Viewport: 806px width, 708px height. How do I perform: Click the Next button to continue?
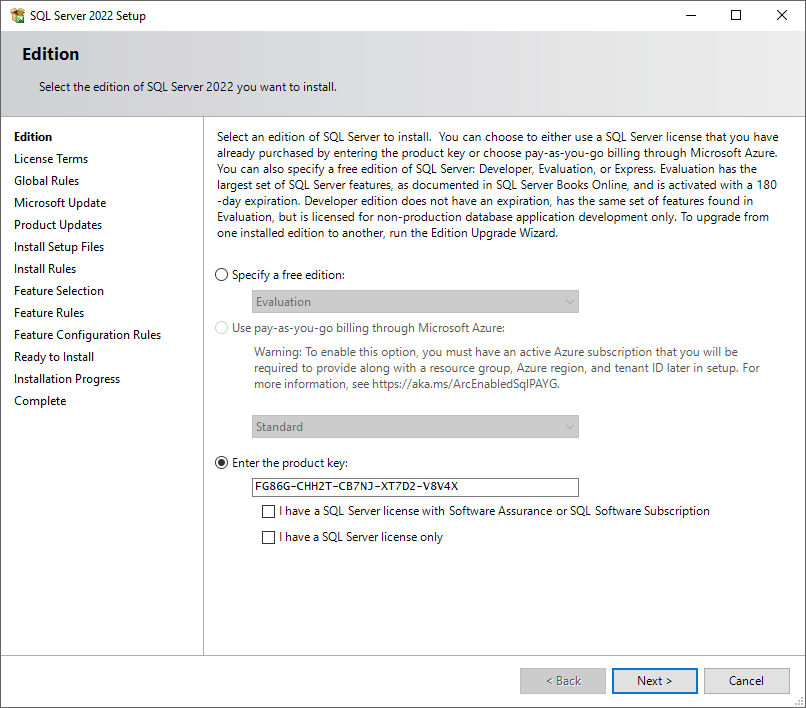click(654, 680)
